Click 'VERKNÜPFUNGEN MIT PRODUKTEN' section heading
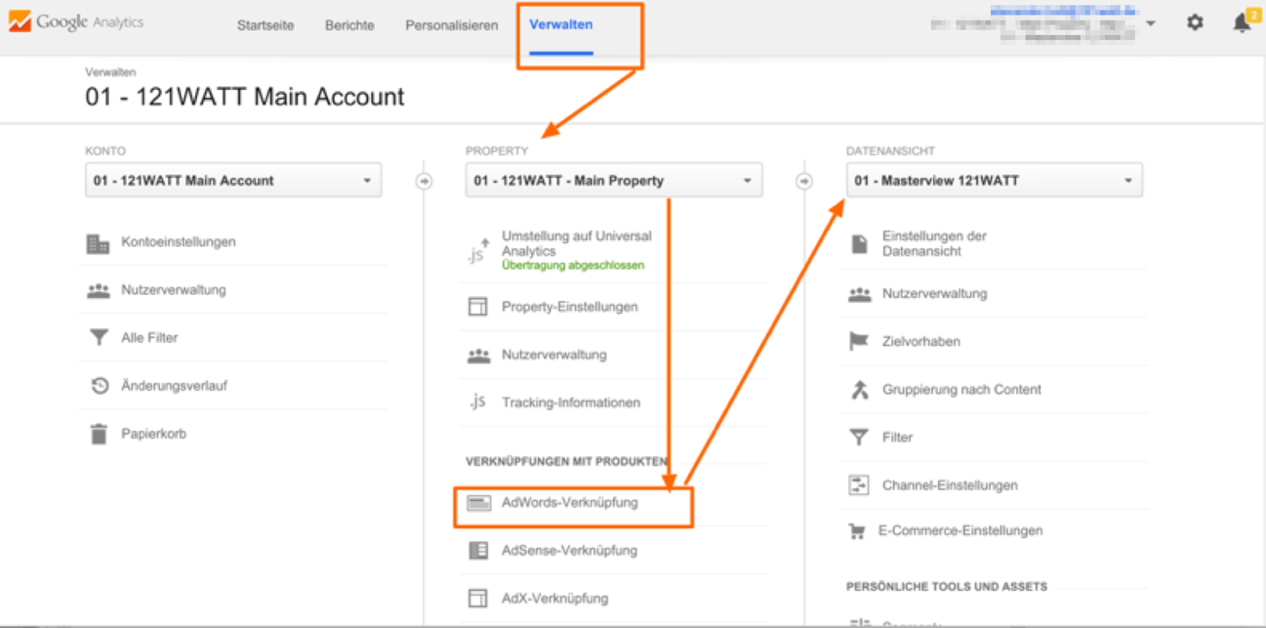 click(566, 462)
